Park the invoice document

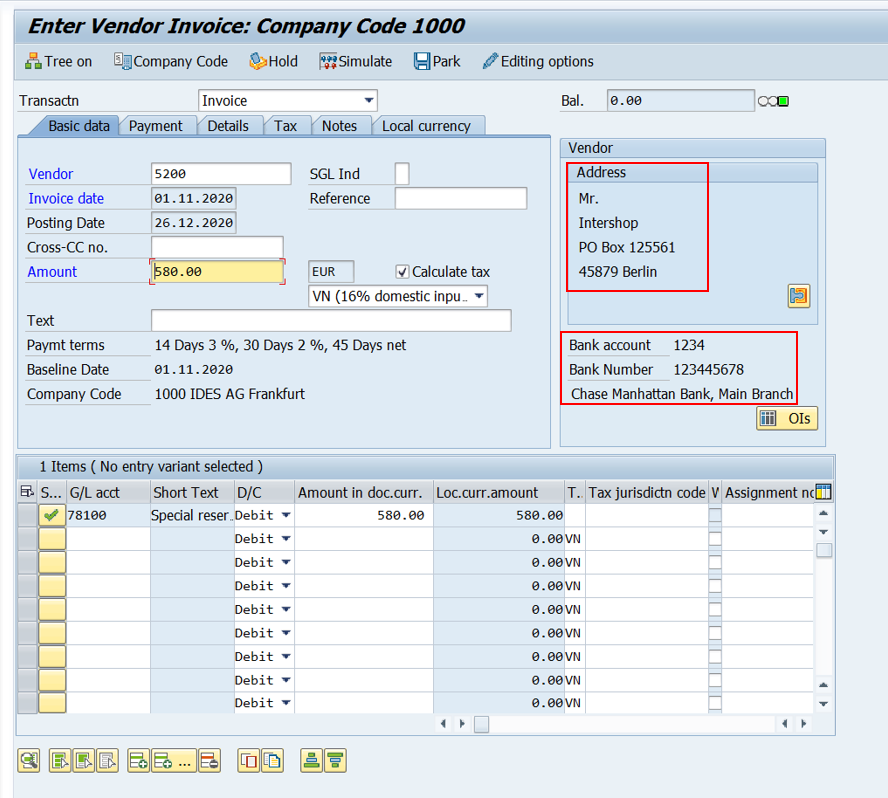(437, 61)
